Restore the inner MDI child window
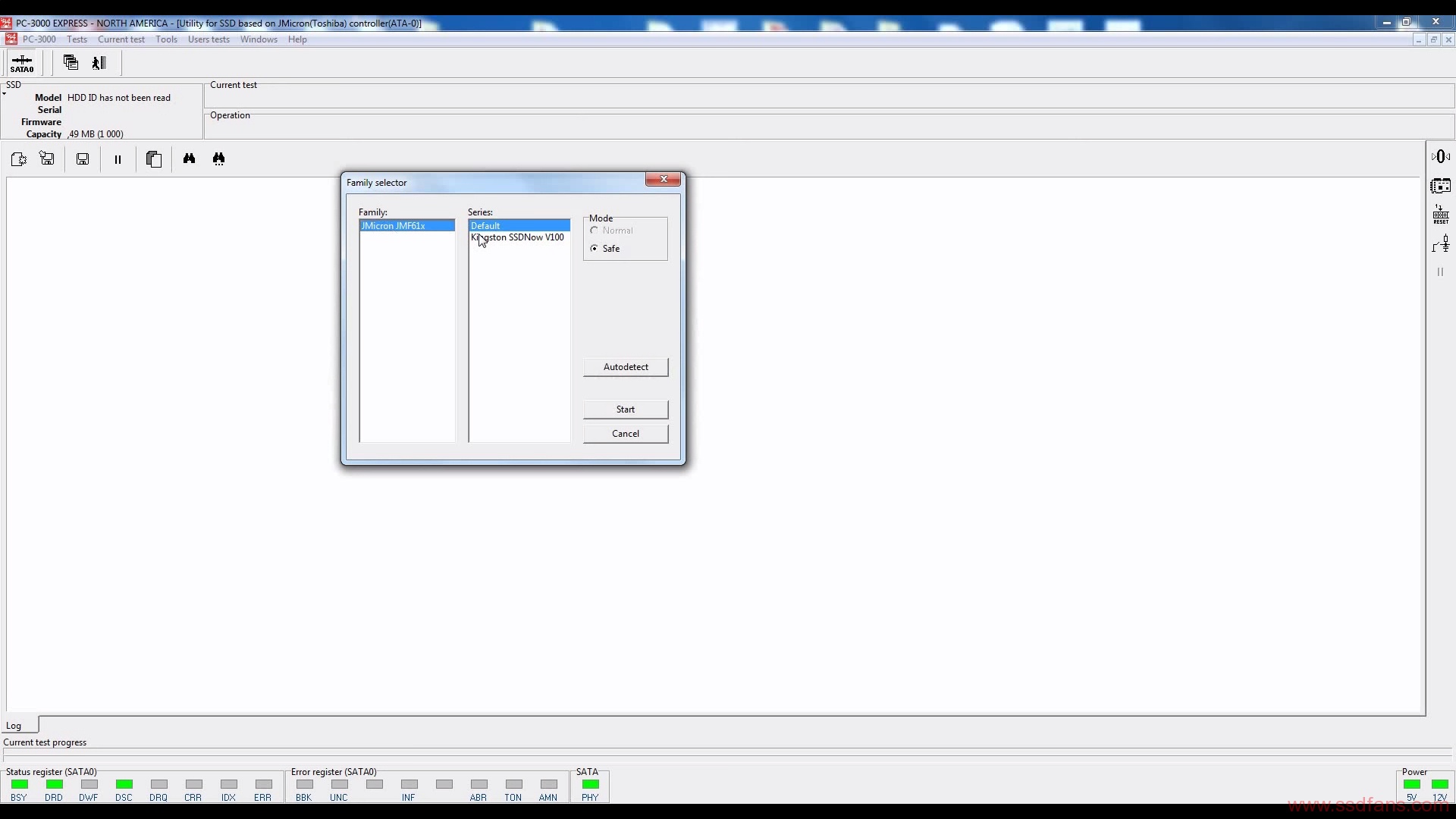 pos(1433,39)
